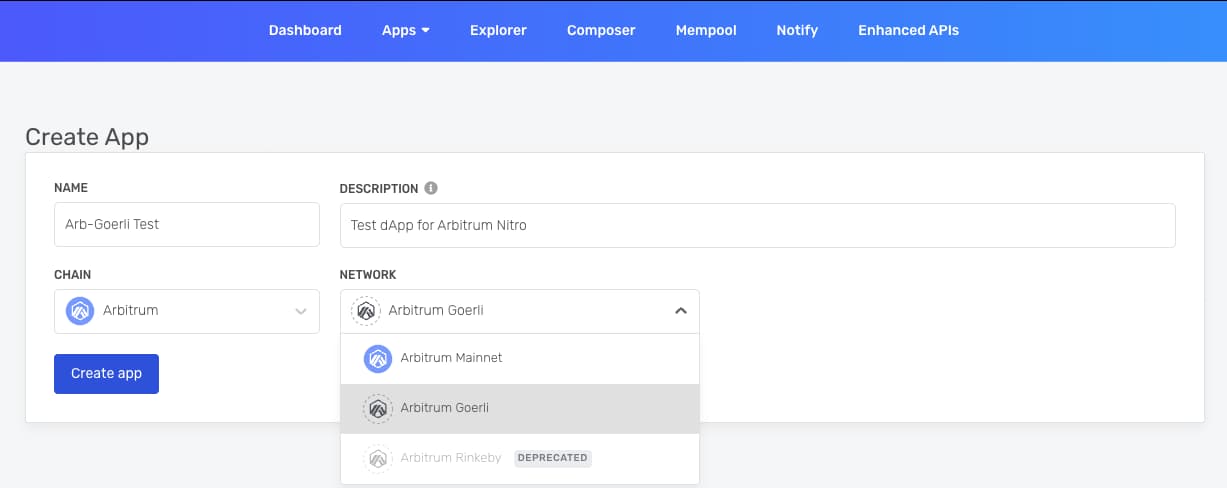Click into the Description text field

[x=757, y=225]
